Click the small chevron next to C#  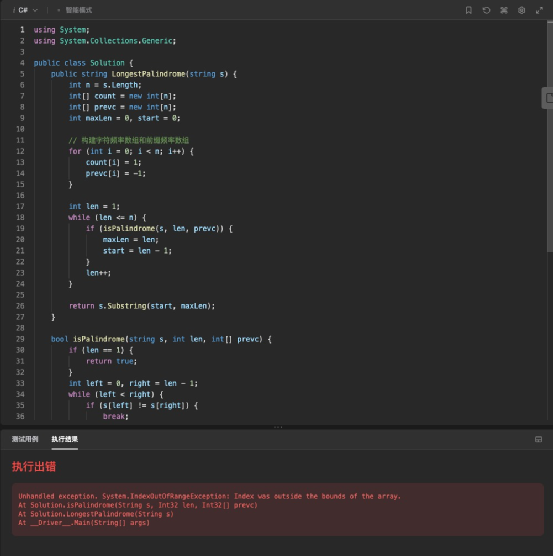[35, 10]
